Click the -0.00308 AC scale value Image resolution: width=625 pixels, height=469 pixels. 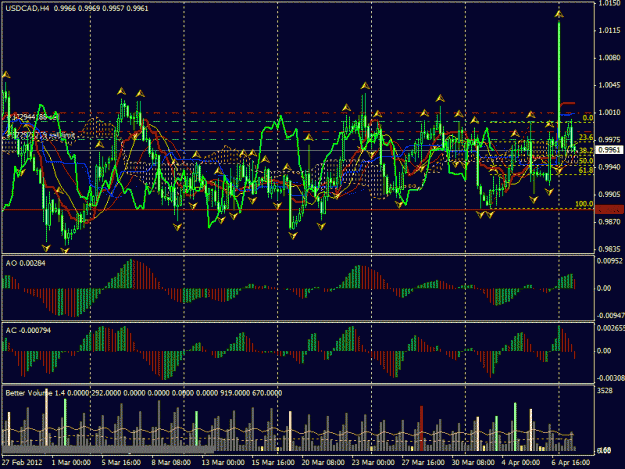610,378
